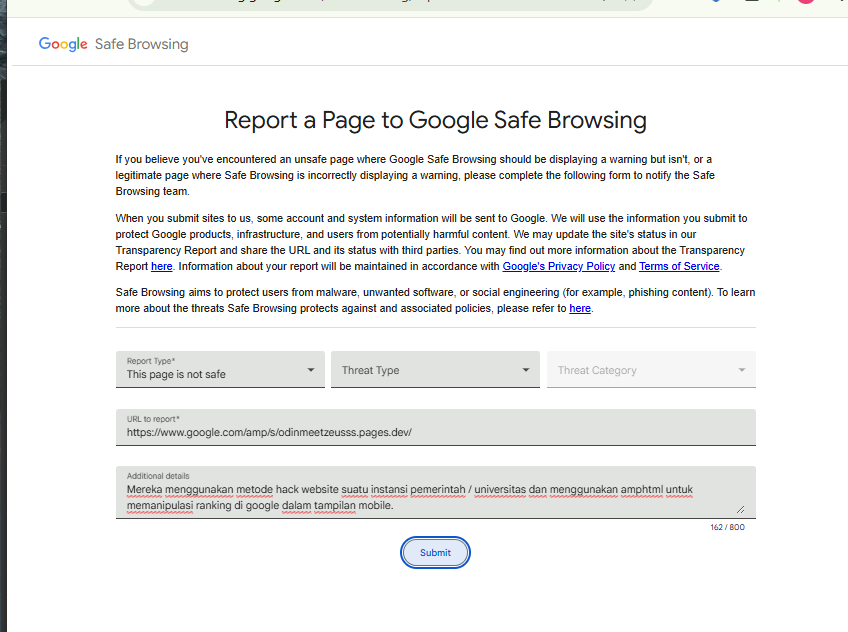Click the Additional details text area

point(436,493)
